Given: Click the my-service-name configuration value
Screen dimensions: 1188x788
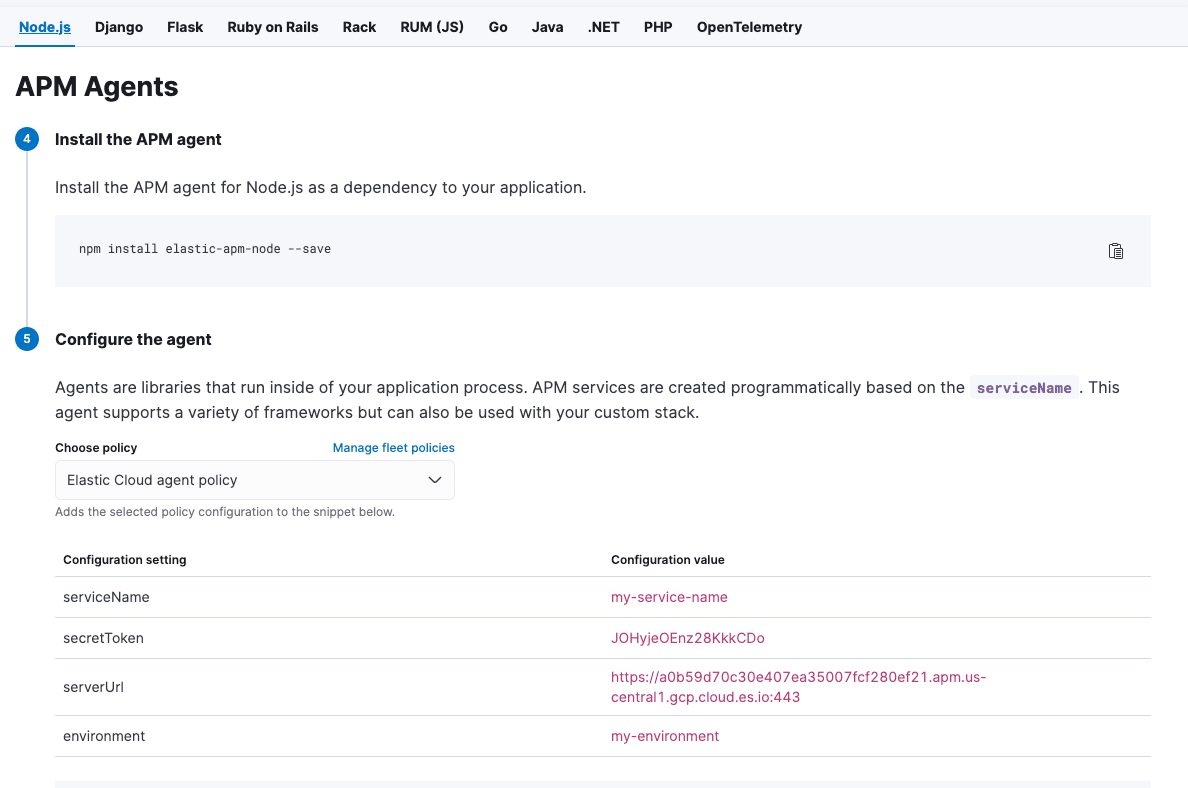Looking at the screenshot, I should pos(669,597).
